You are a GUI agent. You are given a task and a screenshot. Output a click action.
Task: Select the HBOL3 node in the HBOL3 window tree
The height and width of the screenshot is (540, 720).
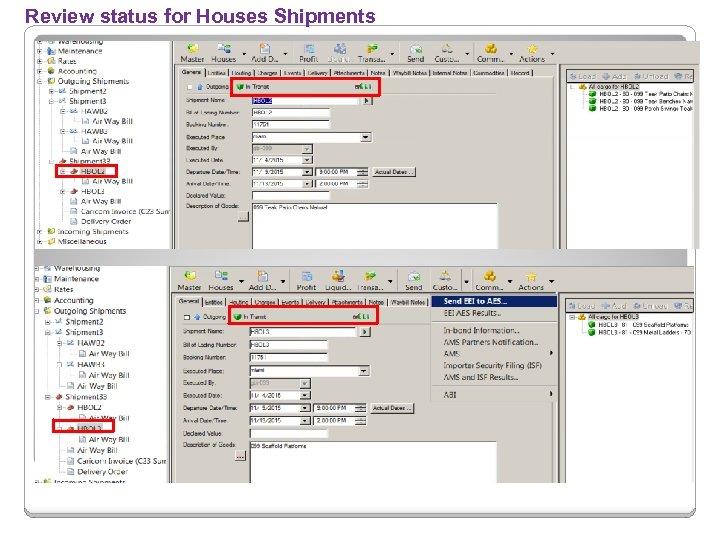click(x=89, y=428)
